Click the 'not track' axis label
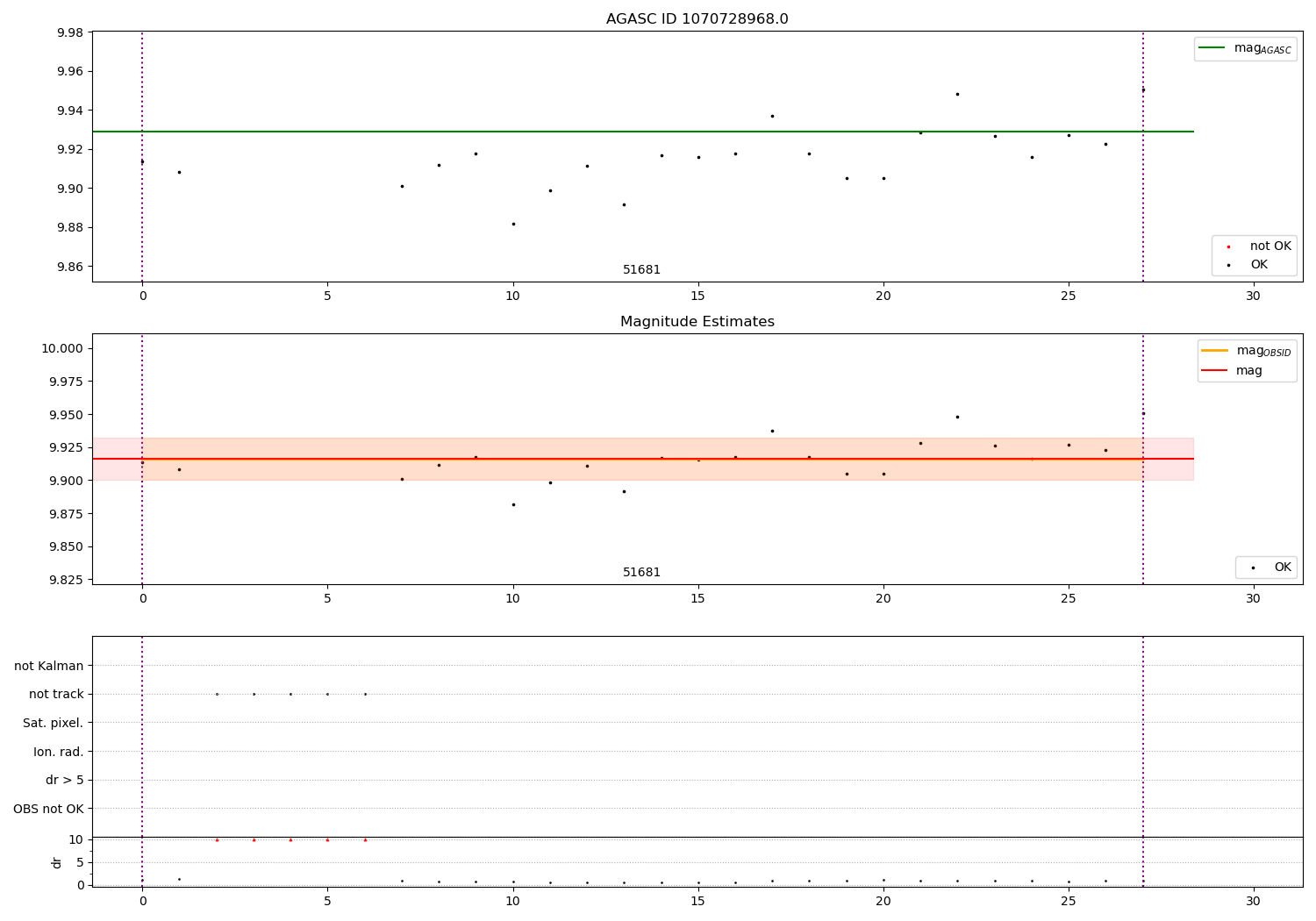The width and height of the screenshot is (1316, 921). tap(56, 695)
